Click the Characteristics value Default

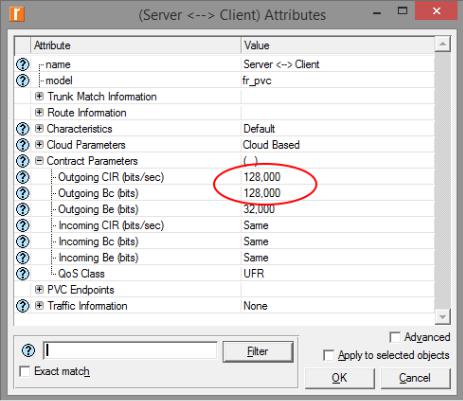(259, 129)
